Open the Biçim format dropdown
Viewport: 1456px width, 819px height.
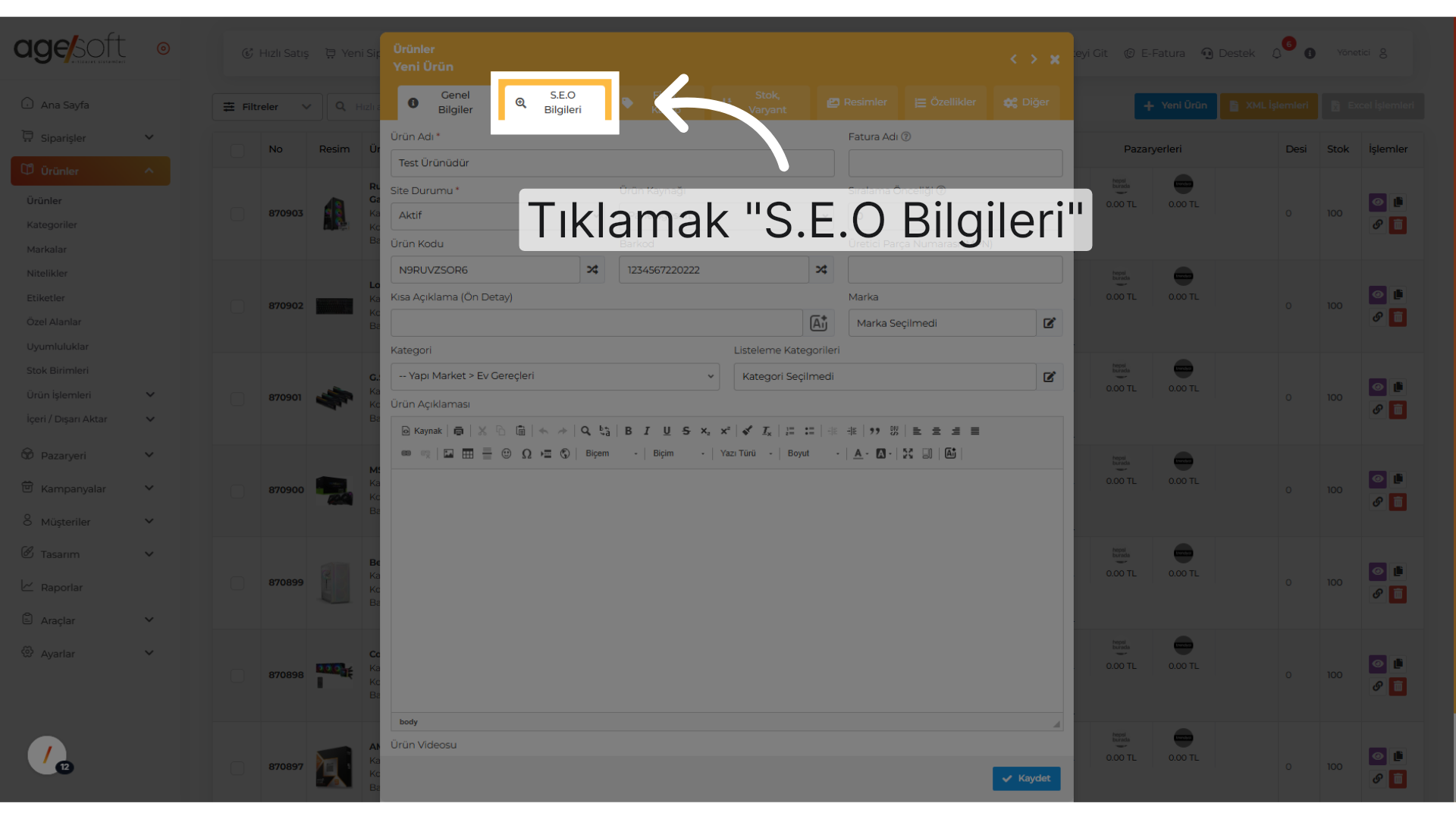679,453
